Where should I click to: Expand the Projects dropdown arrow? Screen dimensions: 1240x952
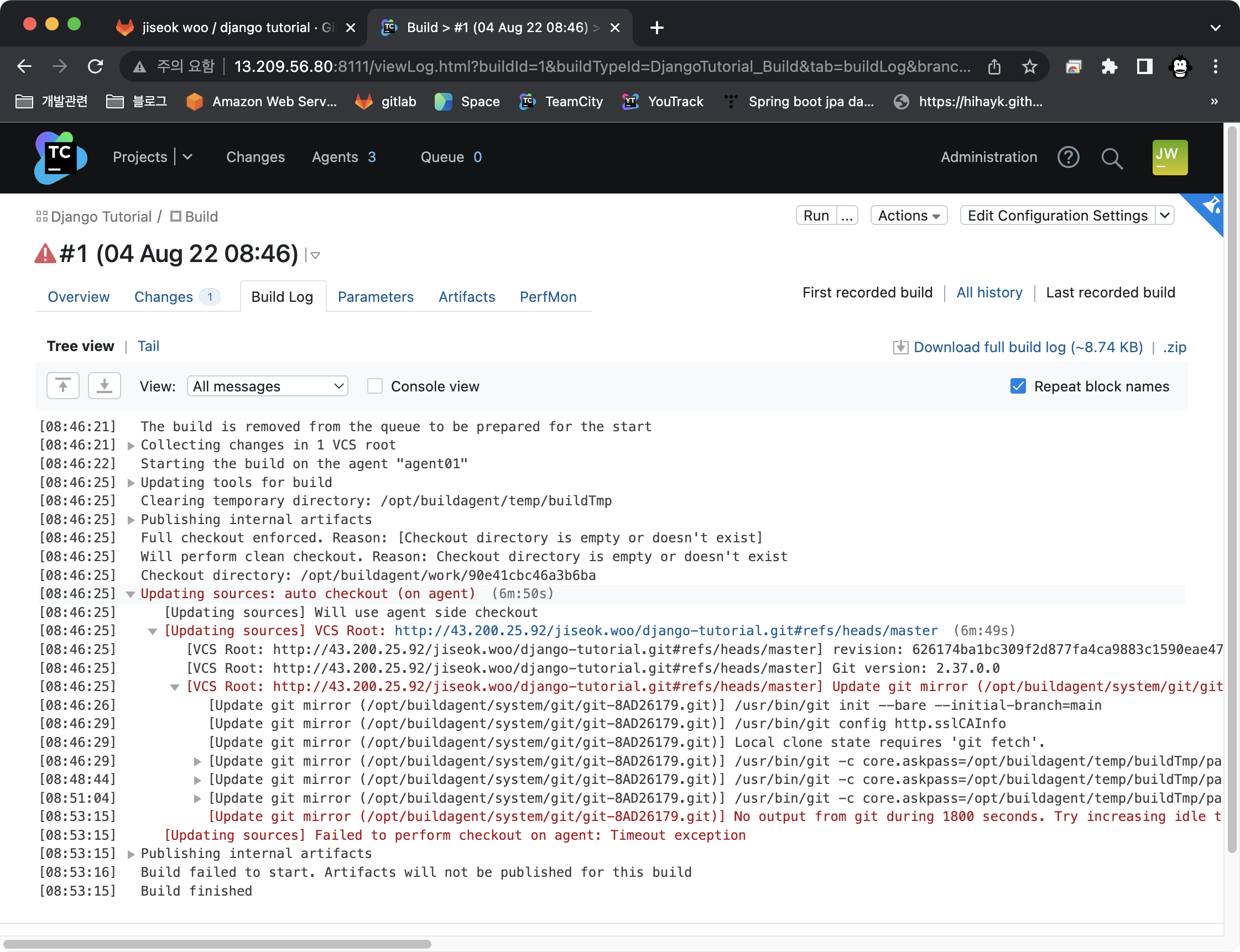(187, 157)
